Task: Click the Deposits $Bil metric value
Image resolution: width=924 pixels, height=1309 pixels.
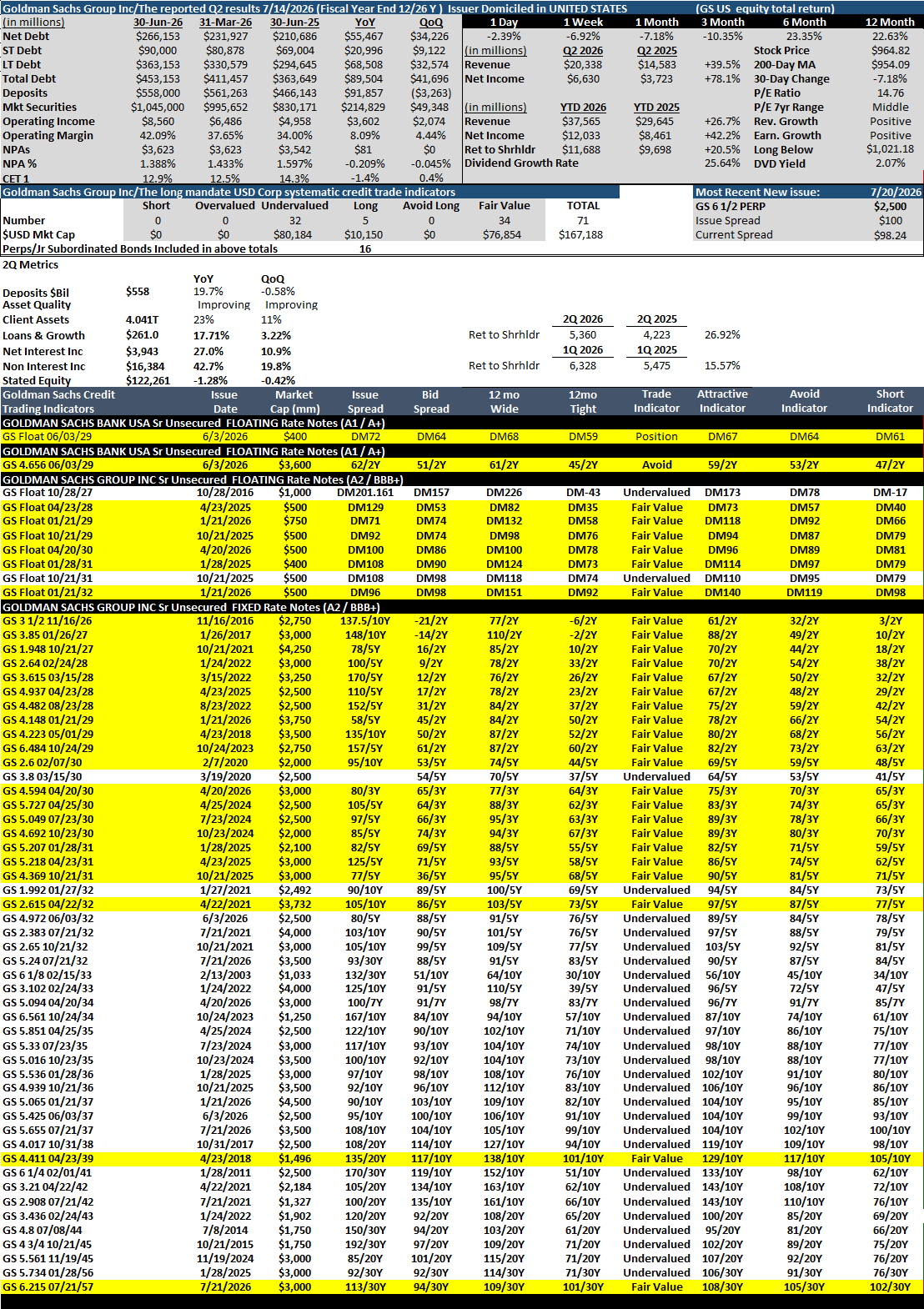Action: pos(138,292)
